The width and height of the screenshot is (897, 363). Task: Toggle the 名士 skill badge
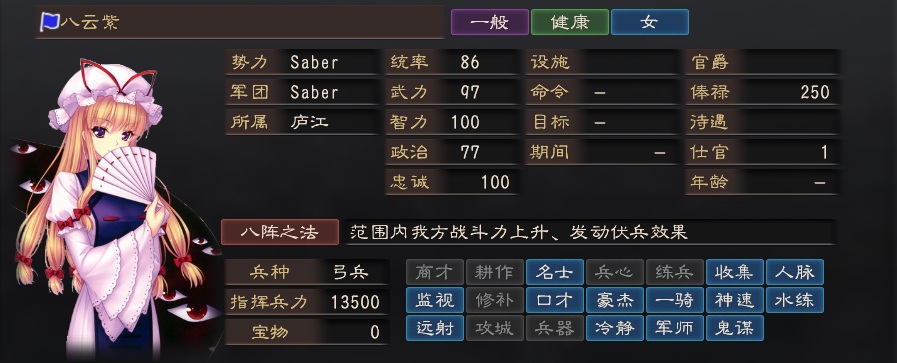555,272
